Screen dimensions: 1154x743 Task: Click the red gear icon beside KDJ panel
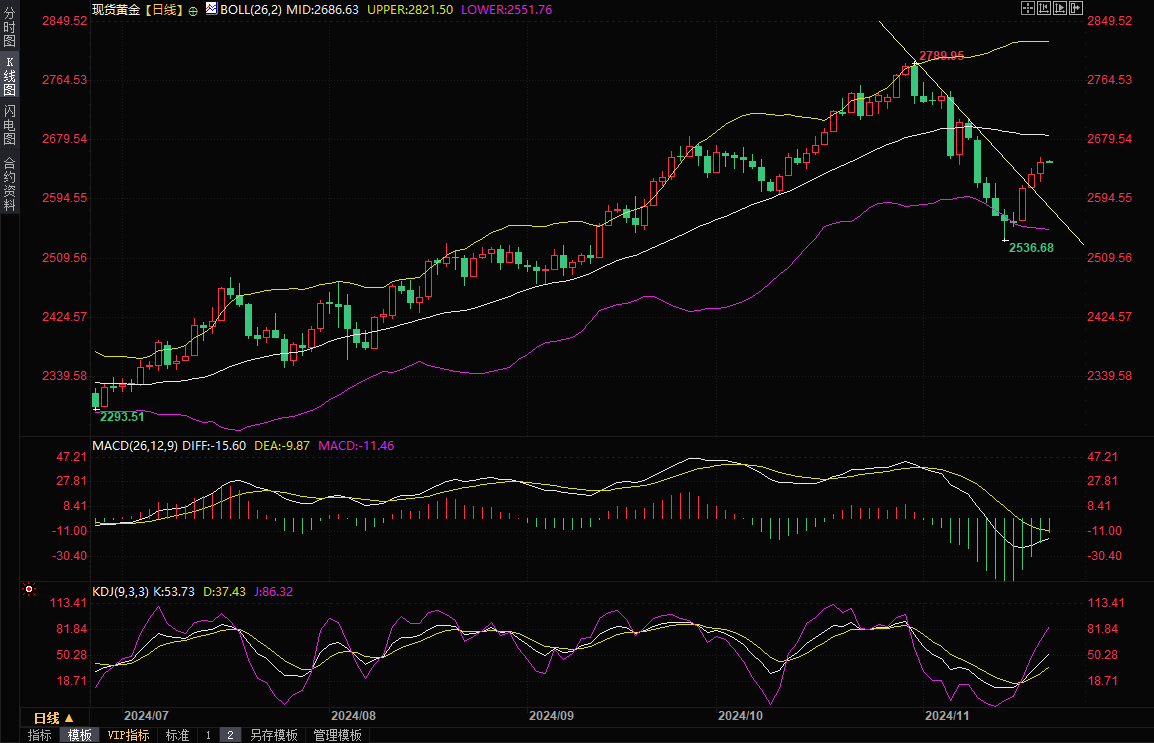29,591
